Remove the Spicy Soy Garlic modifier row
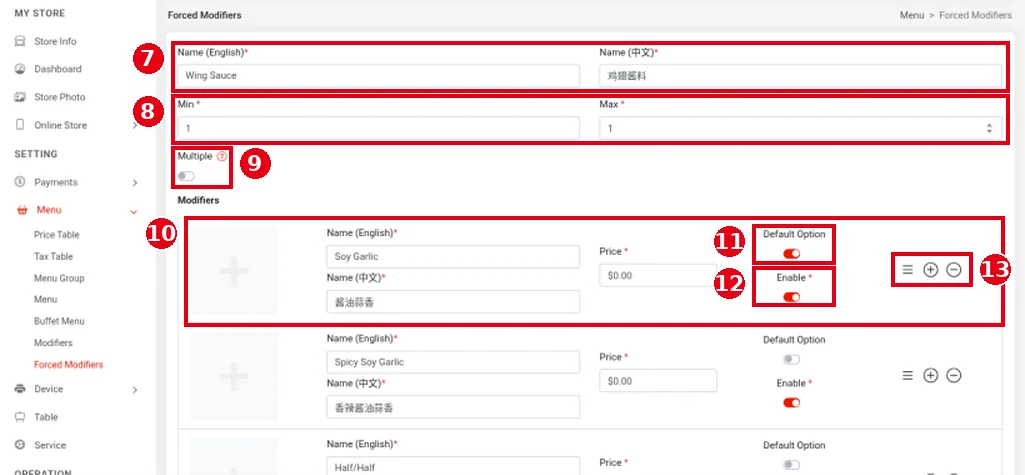Viewport: 1025px width, 475px height. pos(954,375)
